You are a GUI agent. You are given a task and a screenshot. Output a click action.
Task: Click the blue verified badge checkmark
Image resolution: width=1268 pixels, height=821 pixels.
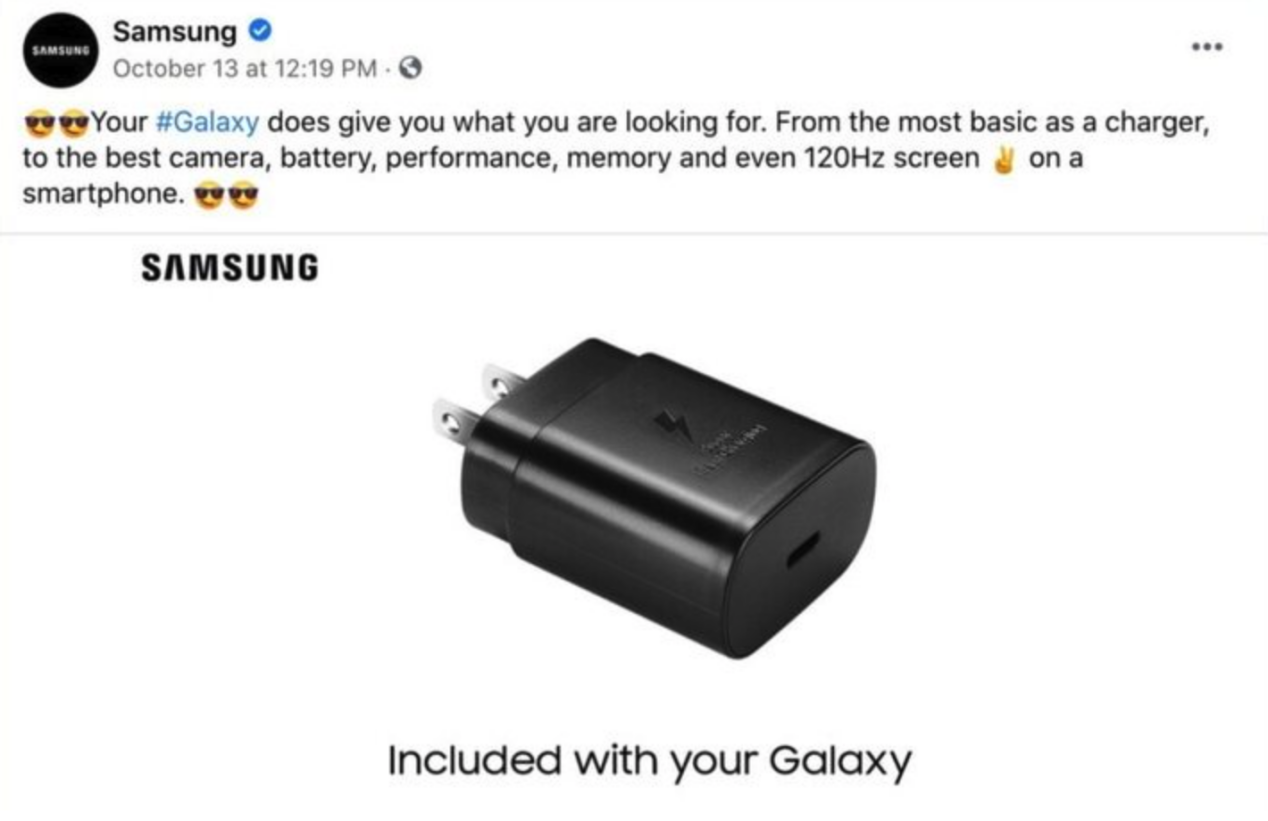coord(258,32)
